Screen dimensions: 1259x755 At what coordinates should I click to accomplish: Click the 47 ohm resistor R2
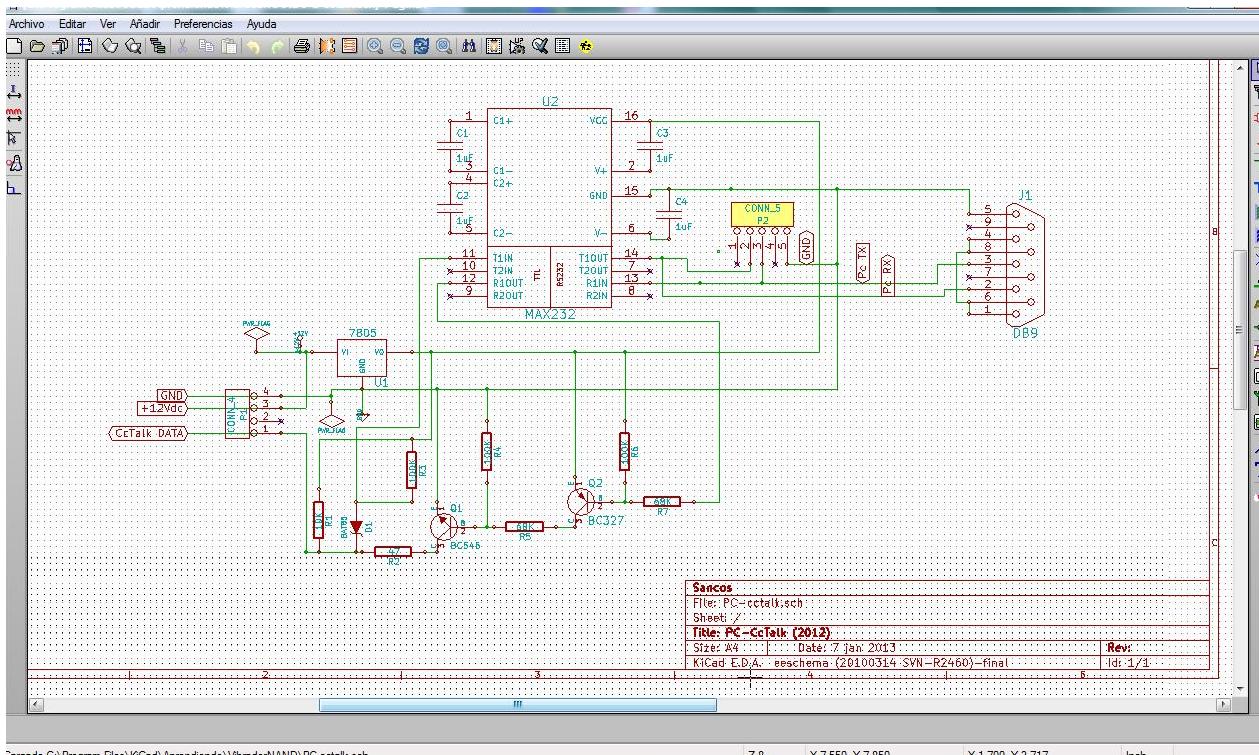click(x=393, y=551)
